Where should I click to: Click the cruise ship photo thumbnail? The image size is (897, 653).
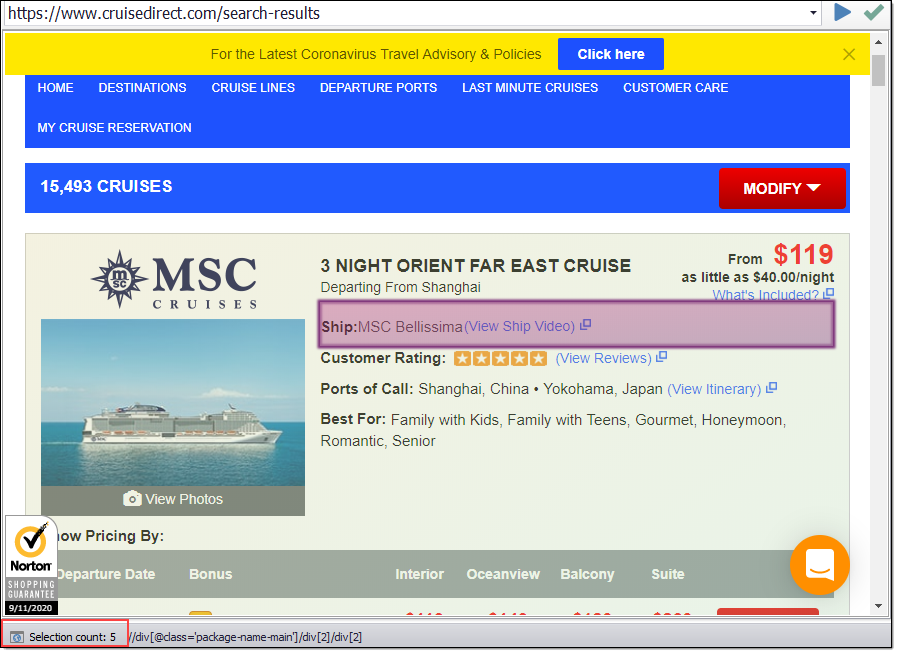point(173,402)
